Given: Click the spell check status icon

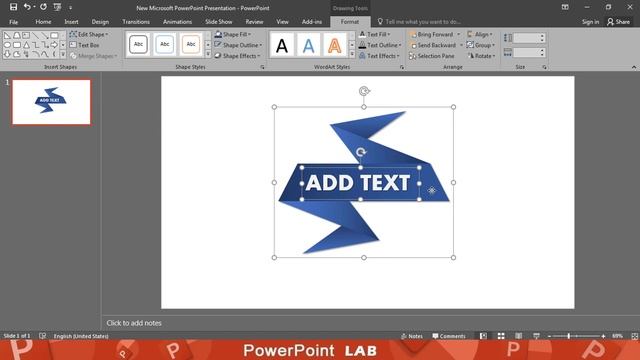Looking at the screenshot, I should [x=42, y=336].
